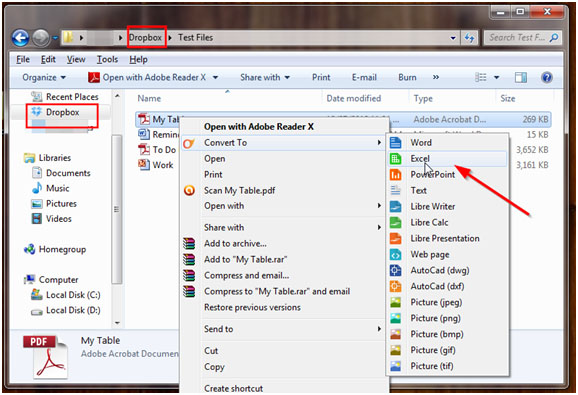This screenshot has height=395, width=578.
Task: Open the address bar history dropdown
Action: point(453,38)
